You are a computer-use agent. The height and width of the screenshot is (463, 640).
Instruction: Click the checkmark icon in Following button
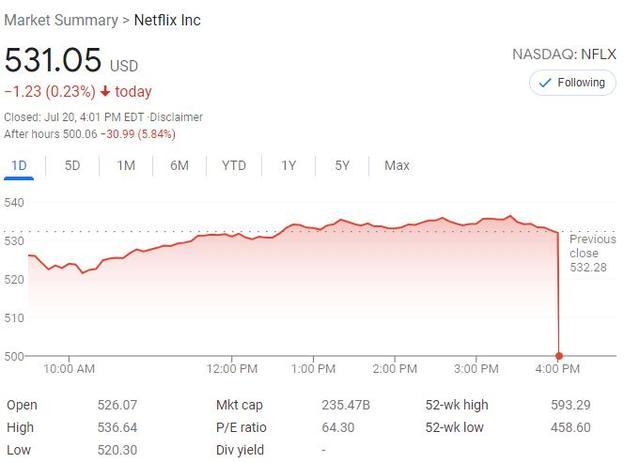point(544,83)
